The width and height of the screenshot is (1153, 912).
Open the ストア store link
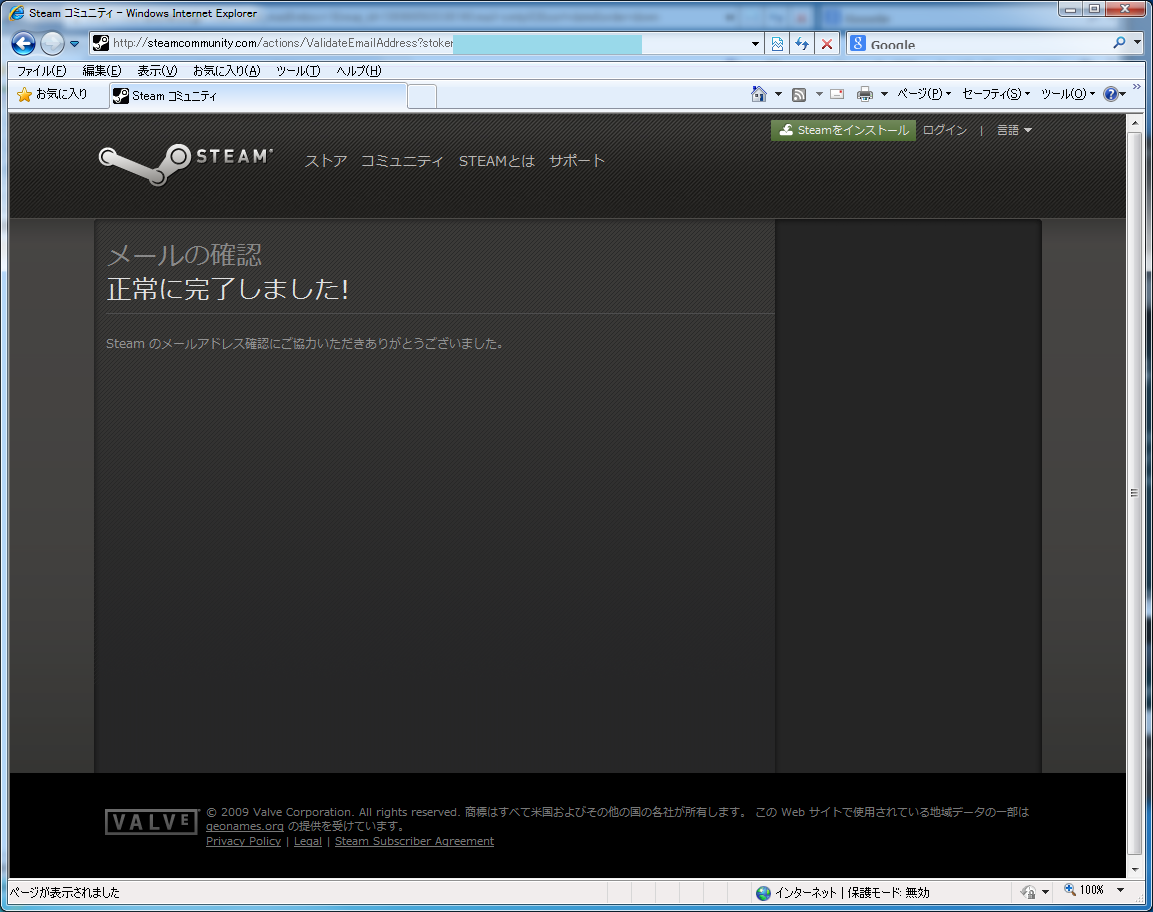pyautogui.click(x=326, y=161)
